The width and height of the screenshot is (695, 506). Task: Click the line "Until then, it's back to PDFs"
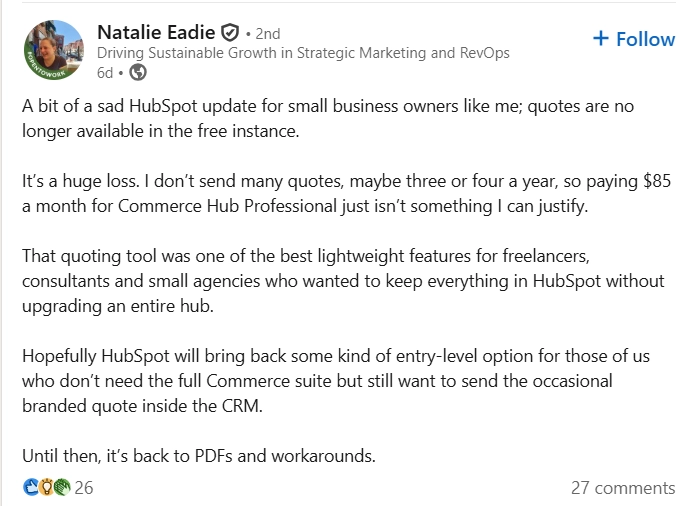click(199, 456)
